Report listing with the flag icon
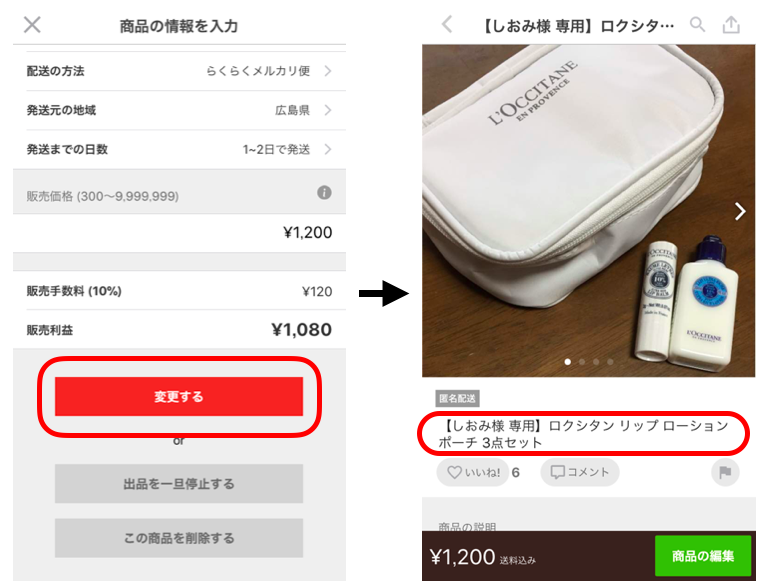 click(x=725, y=472)
